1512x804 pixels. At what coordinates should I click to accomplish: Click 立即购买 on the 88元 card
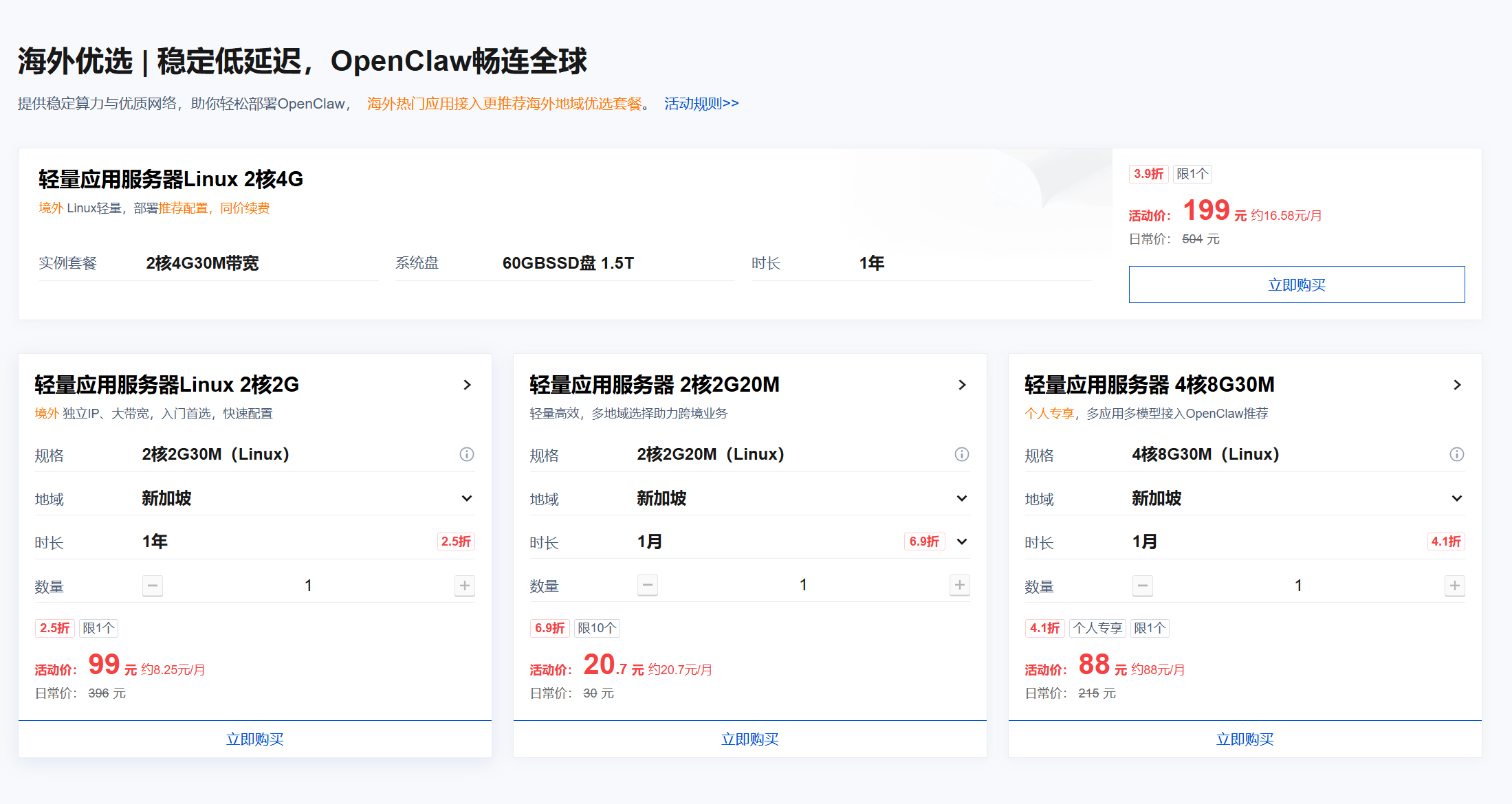coord(1245,739)
